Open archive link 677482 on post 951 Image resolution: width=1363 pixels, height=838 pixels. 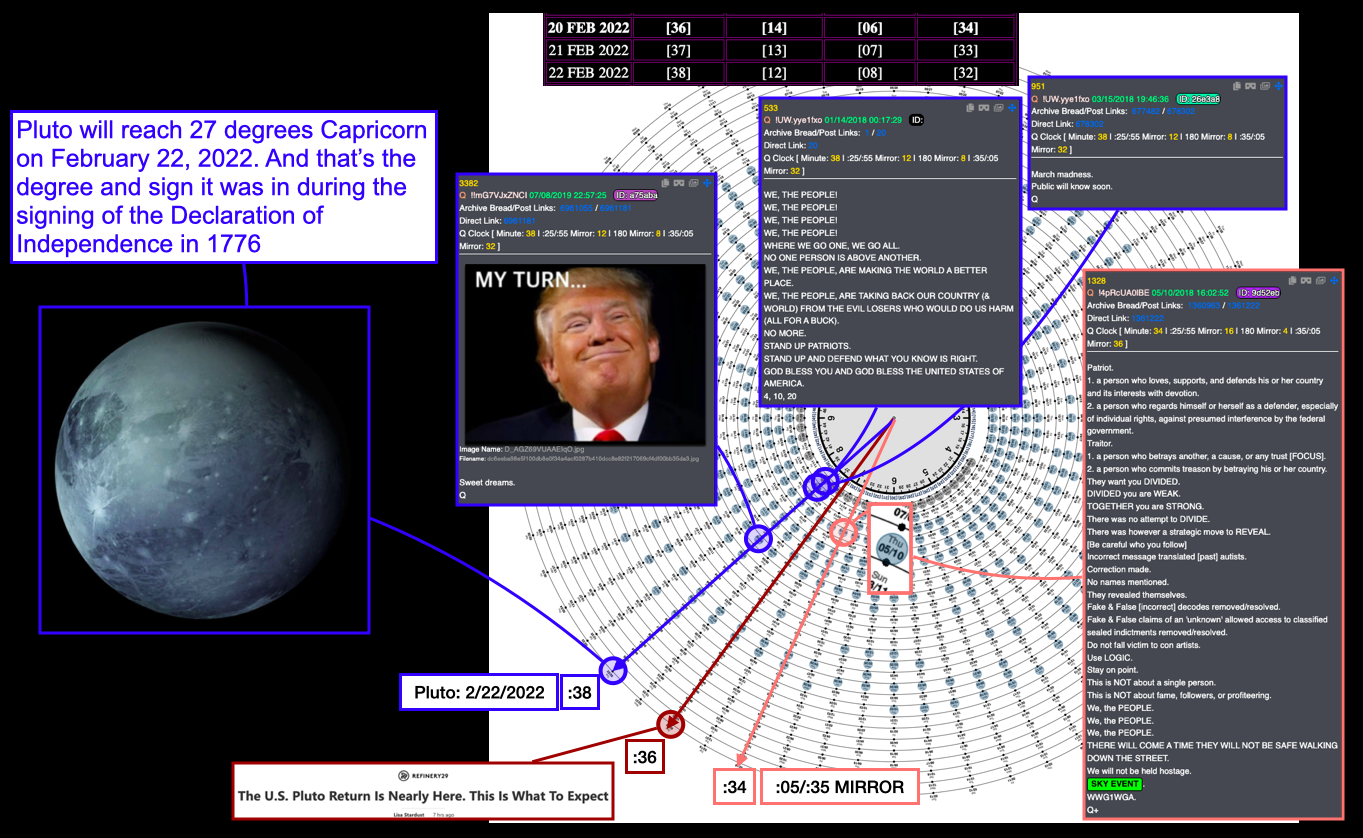(x=1145, y=111)
